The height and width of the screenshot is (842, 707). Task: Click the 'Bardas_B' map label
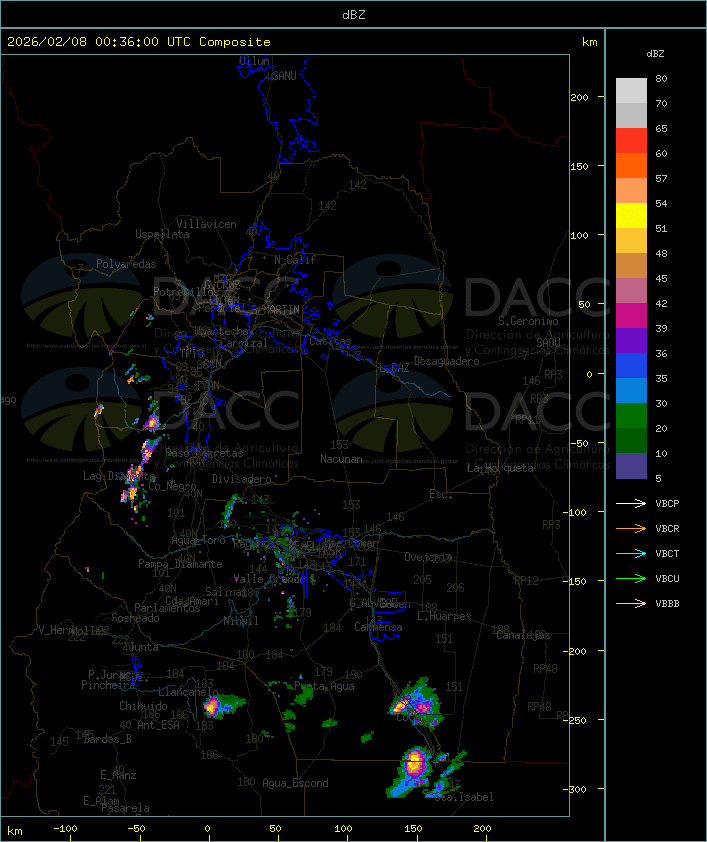(107, 739)
